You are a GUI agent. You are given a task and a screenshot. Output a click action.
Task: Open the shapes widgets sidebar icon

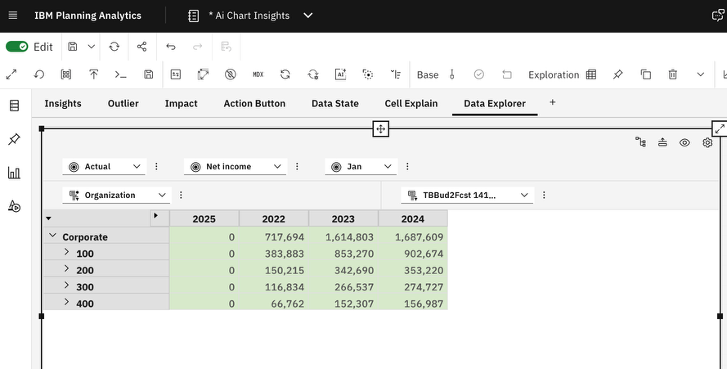14,206
